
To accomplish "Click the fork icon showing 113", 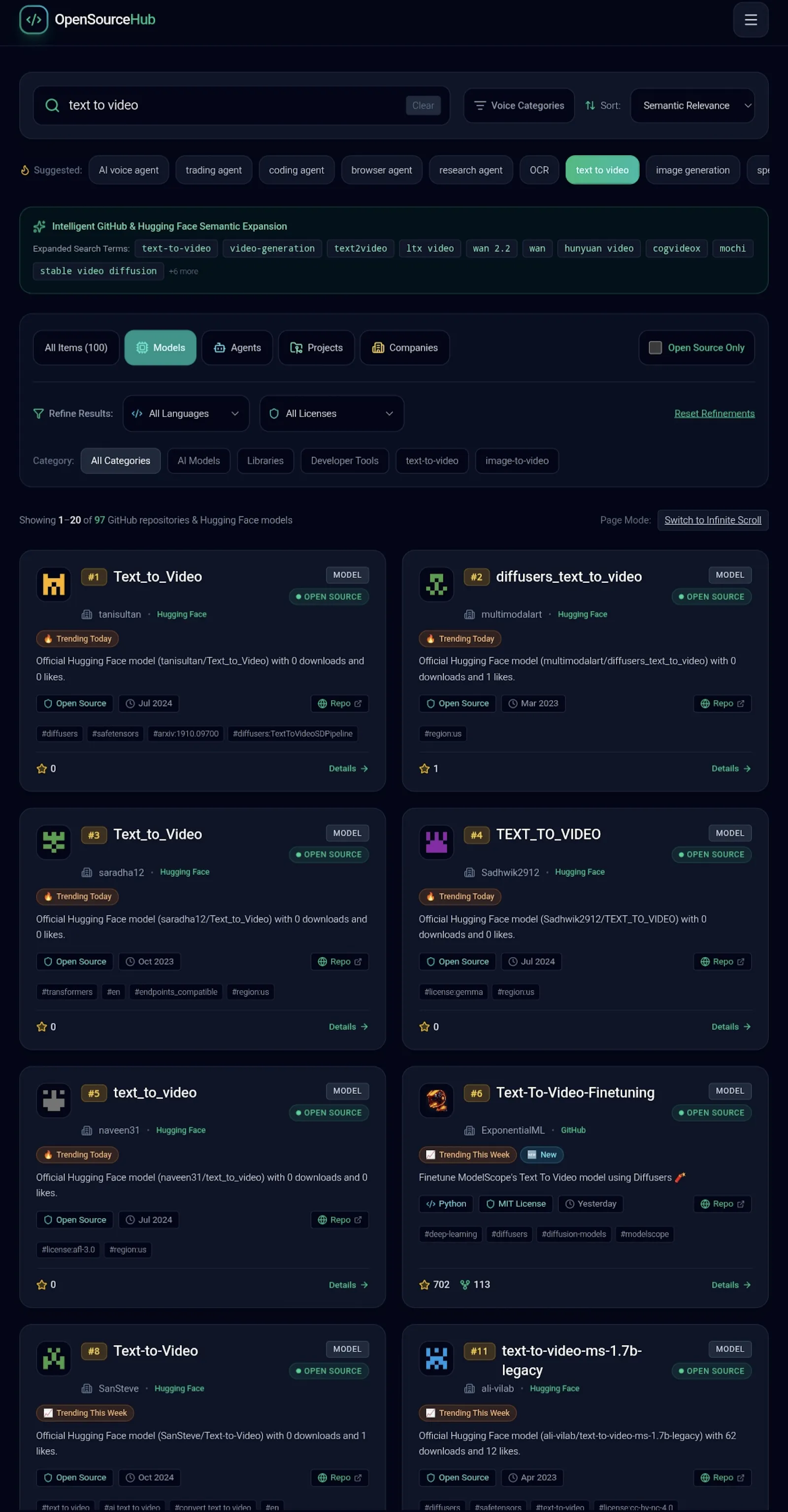I will pyautogui.click(x=465, y=1284).
